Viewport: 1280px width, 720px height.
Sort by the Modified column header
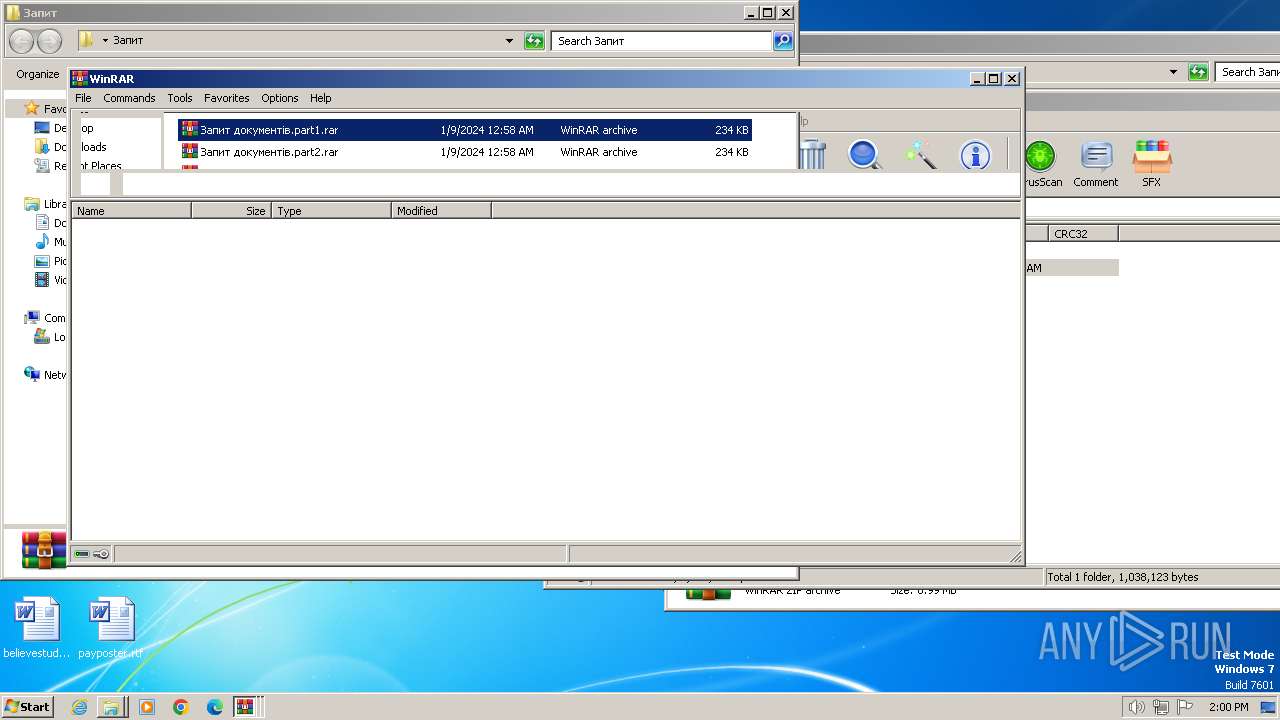point(441,211)
